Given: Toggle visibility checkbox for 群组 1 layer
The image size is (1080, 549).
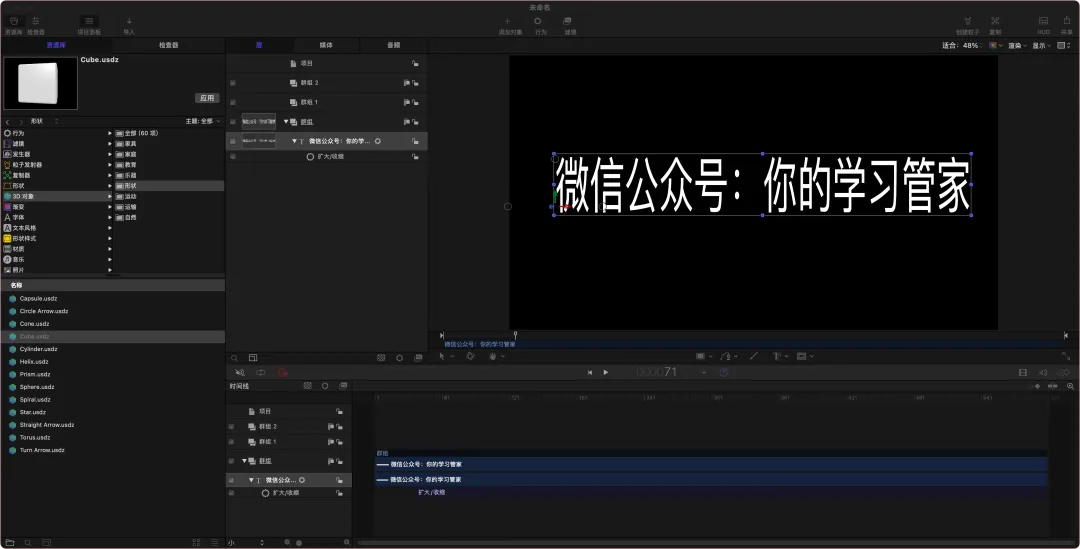Looking at the screenshot, I should point(233,103).
